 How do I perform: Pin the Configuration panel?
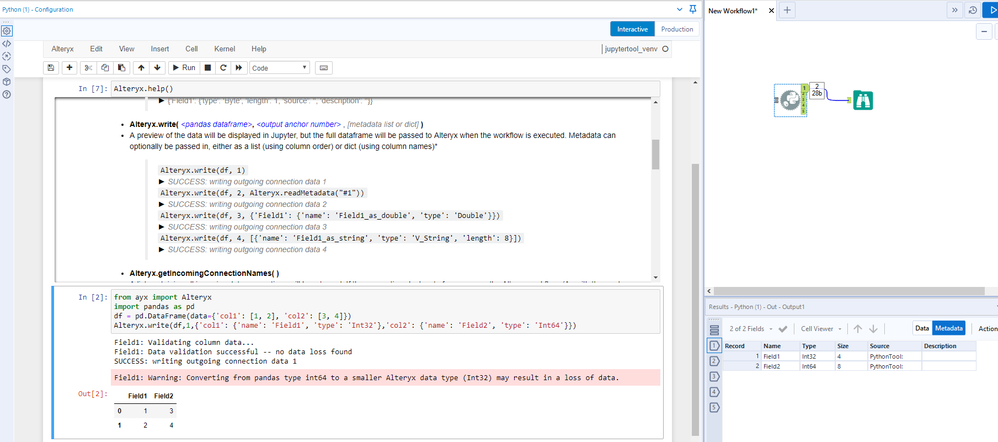click(692, 10)
